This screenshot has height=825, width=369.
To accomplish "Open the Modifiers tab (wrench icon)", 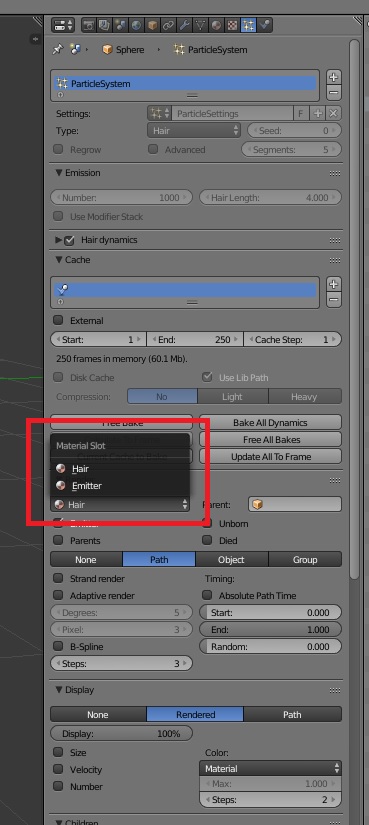I will coord(184,25).
